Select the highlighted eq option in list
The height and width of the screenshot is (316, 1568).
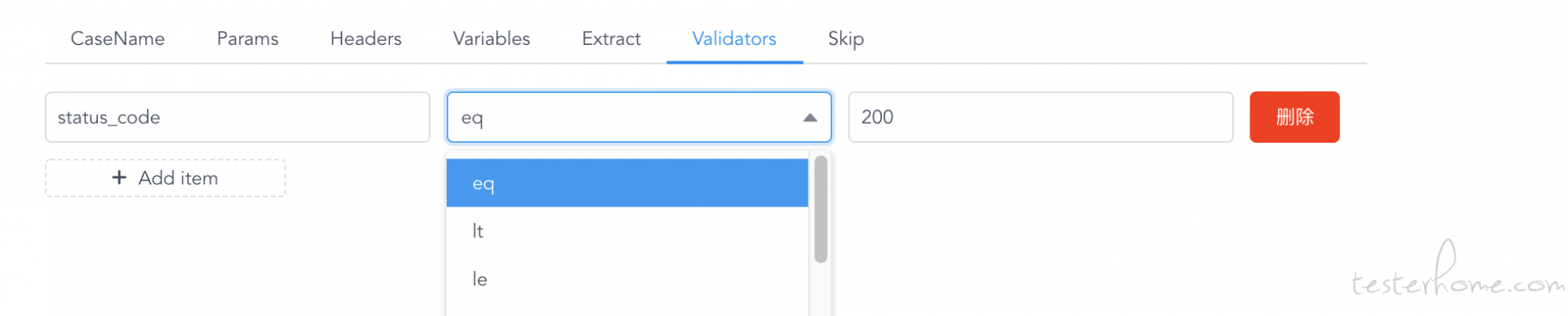[626, 183]
